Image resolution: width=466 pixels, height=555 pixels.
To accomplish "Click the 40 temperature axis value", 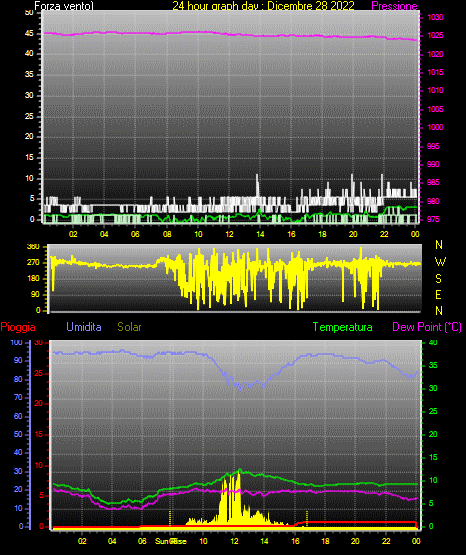I will click(433, 342).
